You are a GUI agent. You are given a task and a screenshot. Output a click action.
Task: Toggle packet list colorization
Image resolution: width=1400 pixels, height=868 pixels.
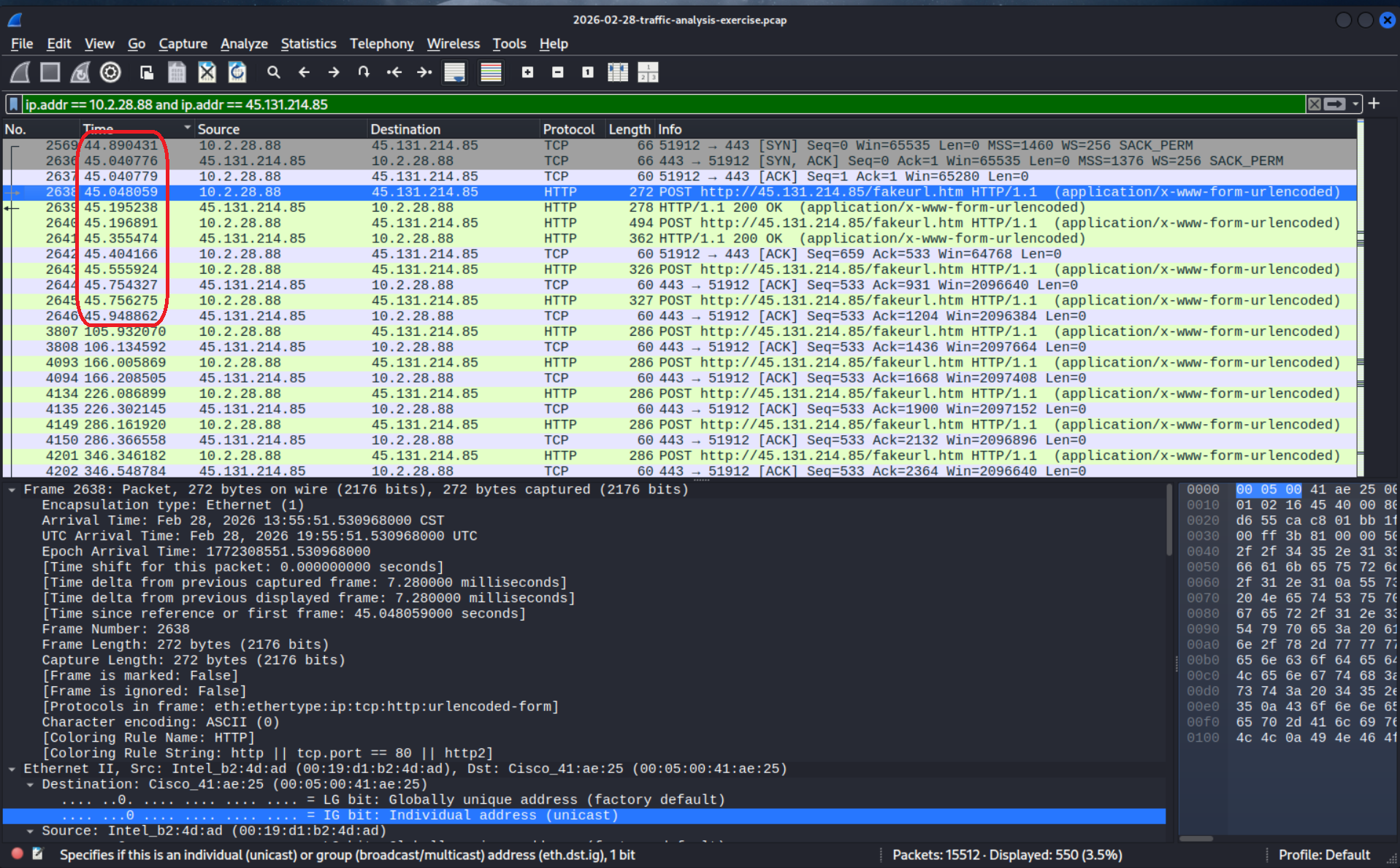[491, 72]
